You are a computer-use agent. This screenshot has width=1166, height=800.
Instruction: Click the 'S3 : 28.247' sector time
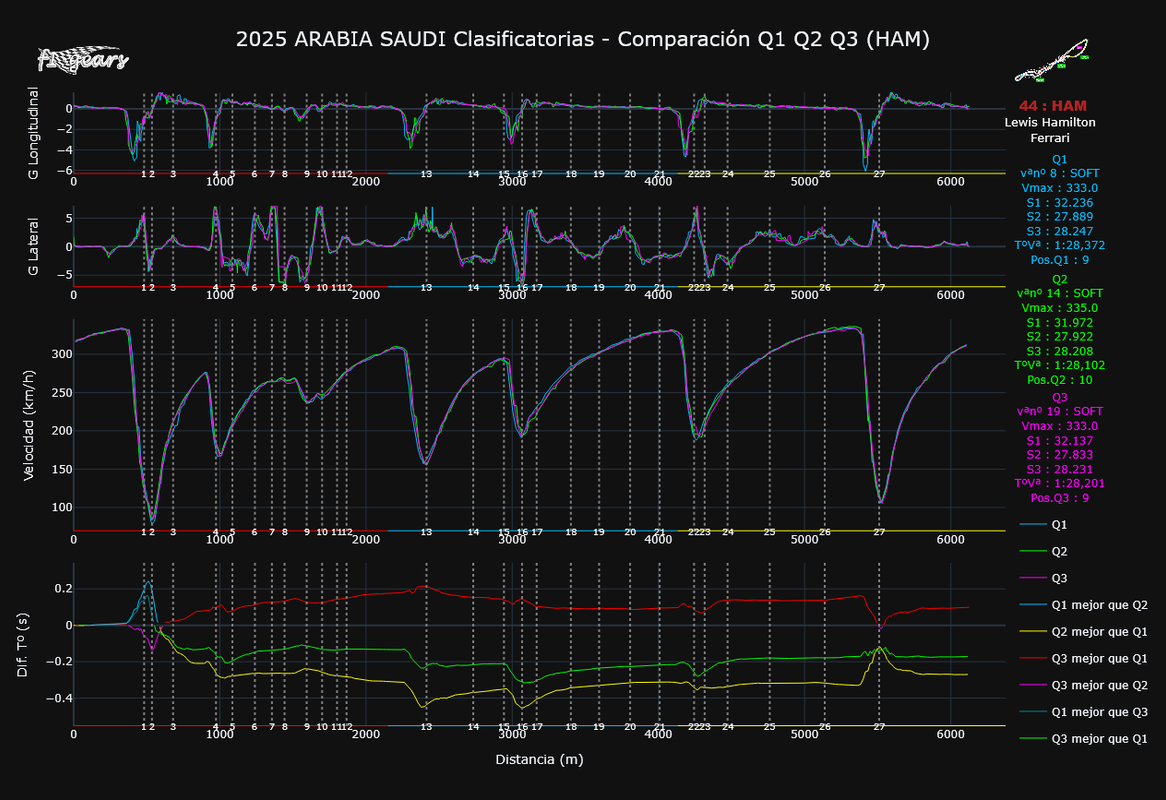click(1060, 231)
